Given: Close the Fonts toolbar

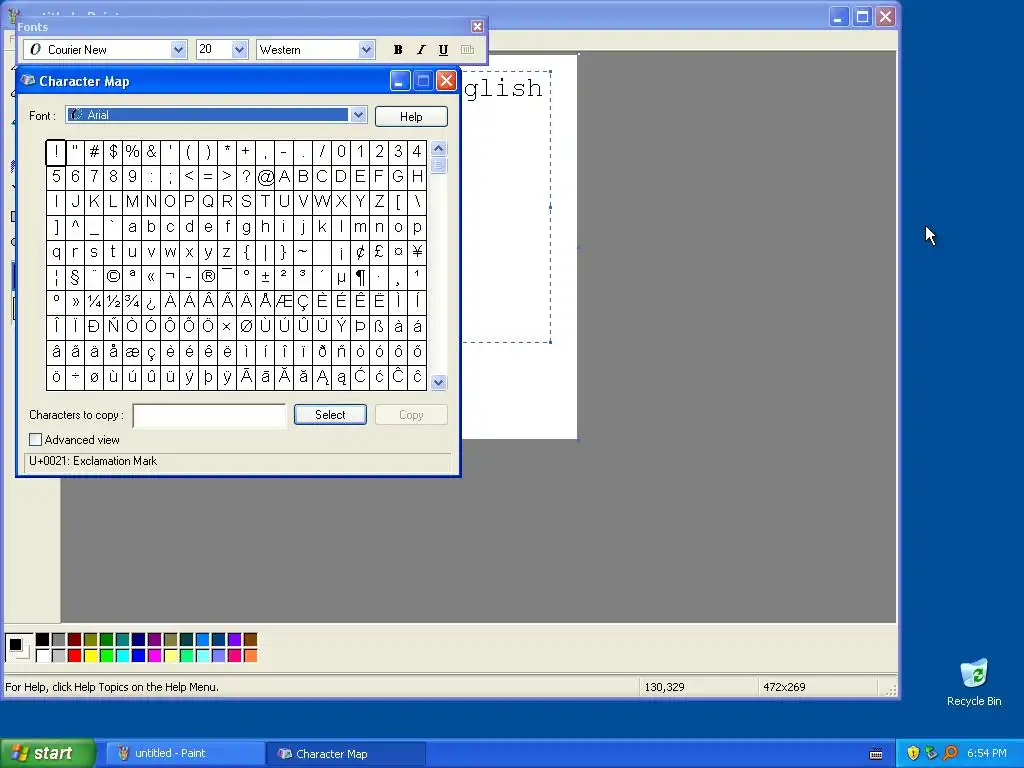Looking at the screenshot, I should pyautogui.click(x=477, y=26).
